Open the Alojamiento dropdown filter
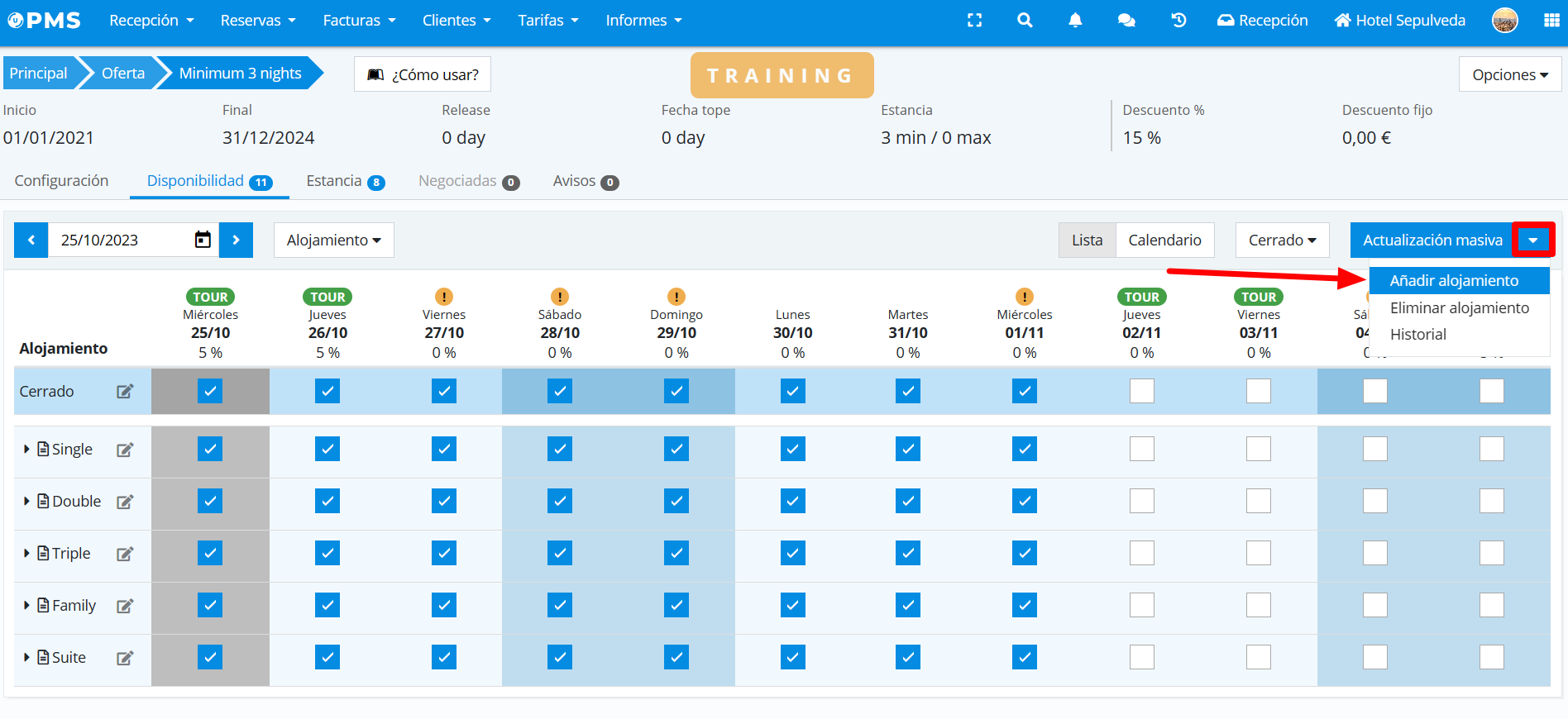Screen dimensions: 1568x719 coord(333,240)
